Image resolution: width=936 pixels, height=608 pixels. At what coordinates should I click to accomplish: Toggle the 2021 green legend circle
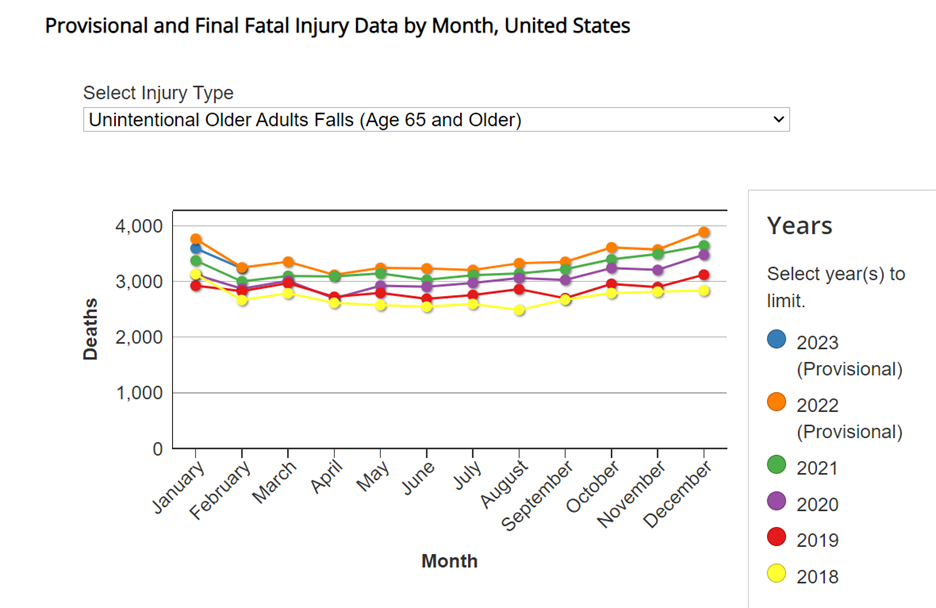click(777, 465)
